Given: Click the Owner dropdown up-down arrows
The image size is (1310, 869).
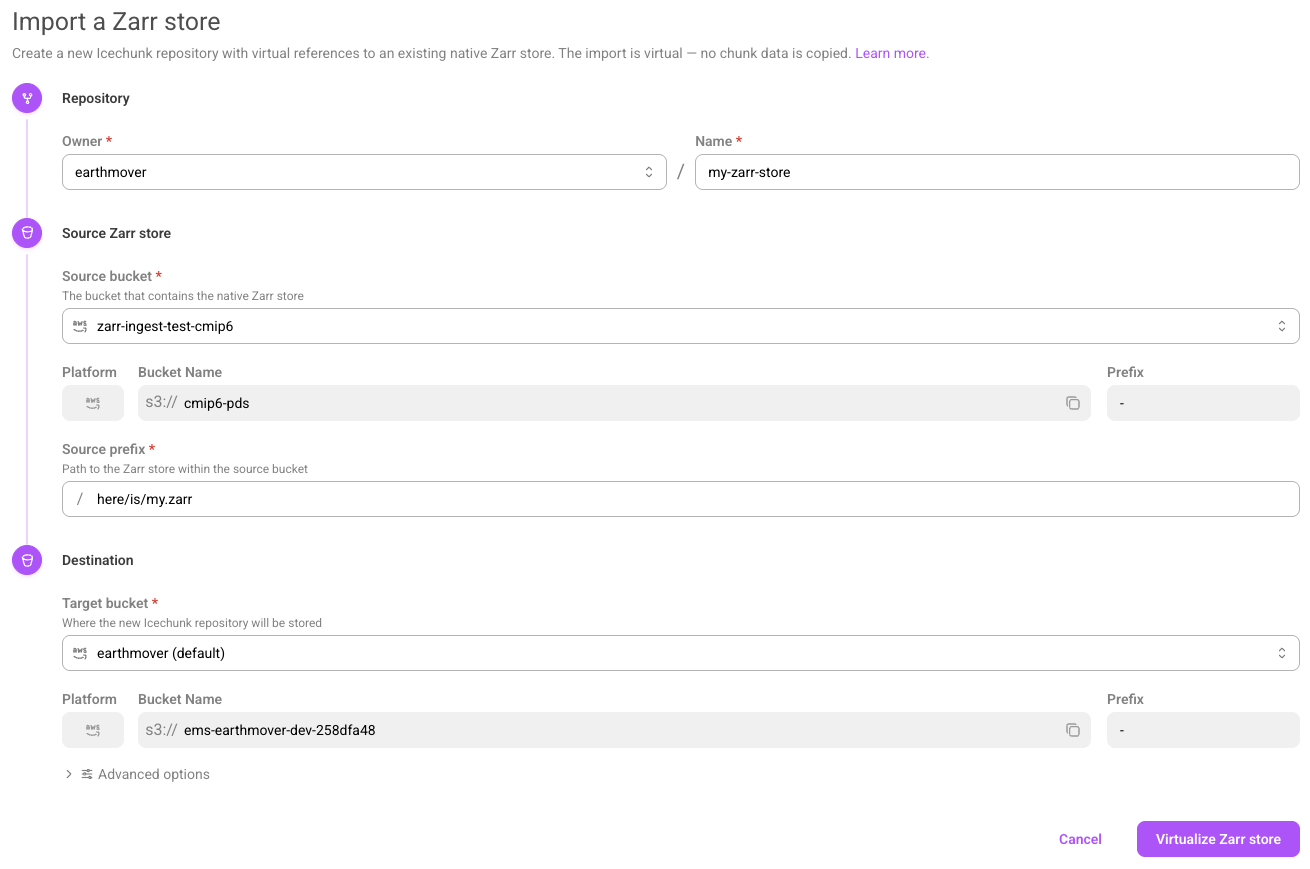Looking at the screenshot, I should [x=649, y=172].
